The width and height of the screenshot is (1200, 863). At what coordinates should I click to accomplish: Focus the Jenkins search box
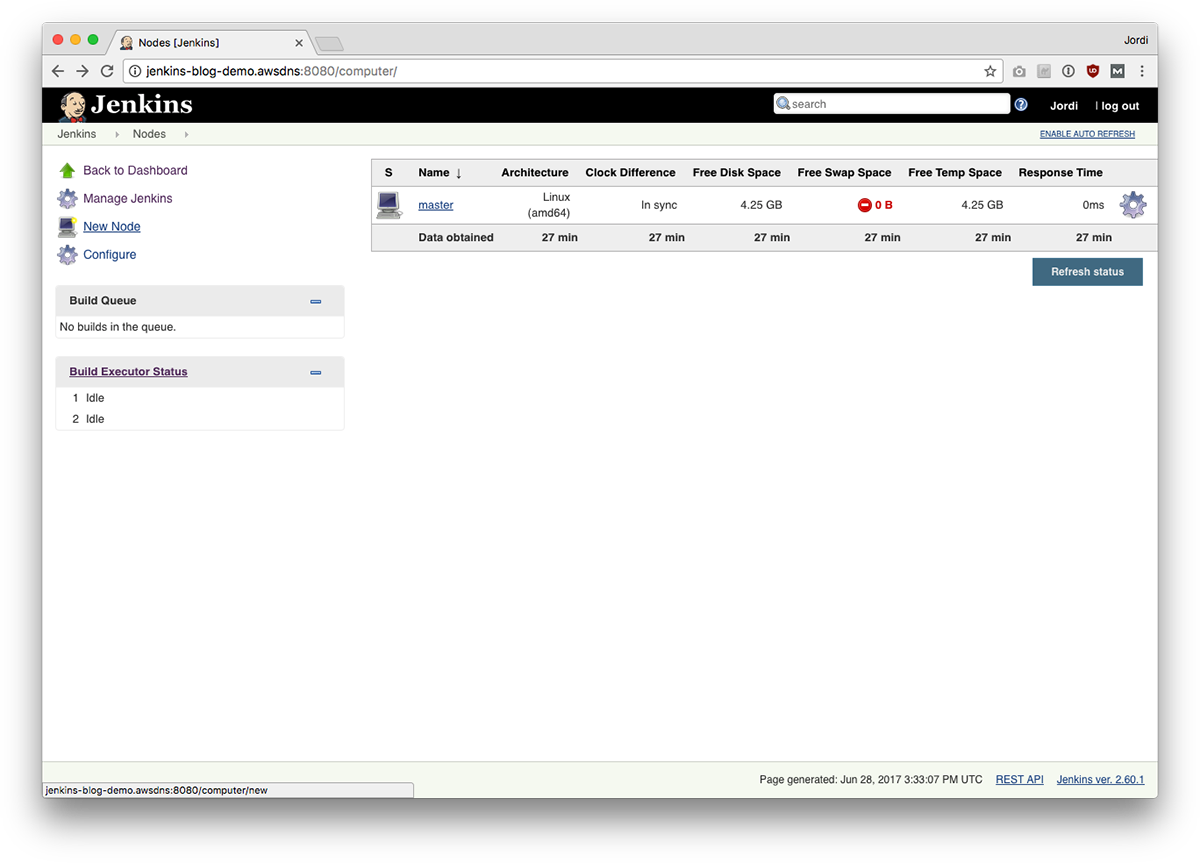892,104
